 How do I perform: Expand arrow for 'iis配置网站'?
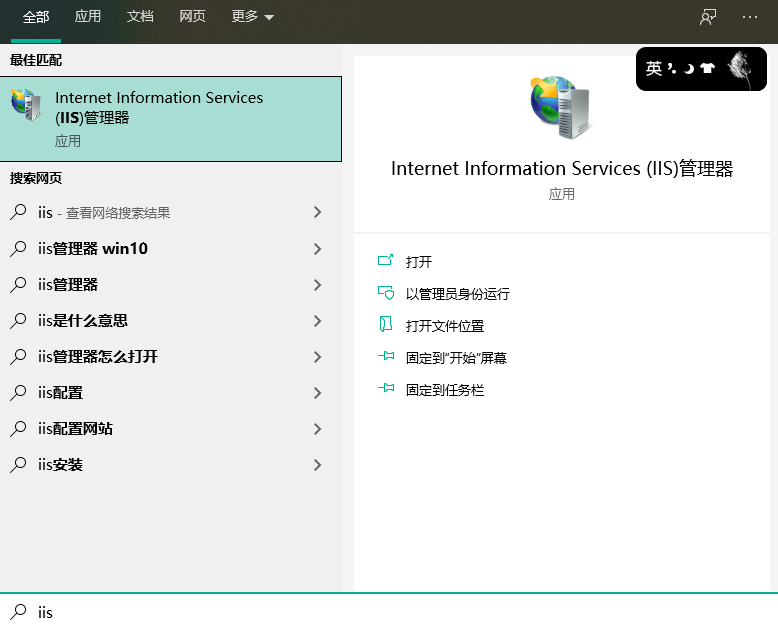point(318,429)
